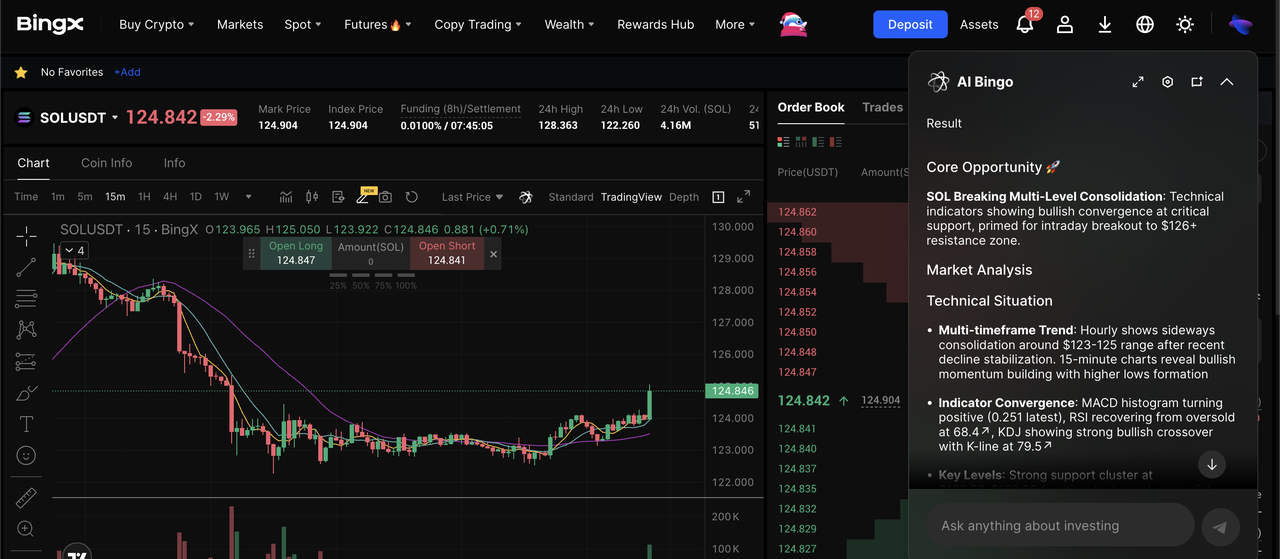The width and height of the screenshot is (1280, 559).
Task: Open the notifications bell icon
Action: click(1025, 25)
